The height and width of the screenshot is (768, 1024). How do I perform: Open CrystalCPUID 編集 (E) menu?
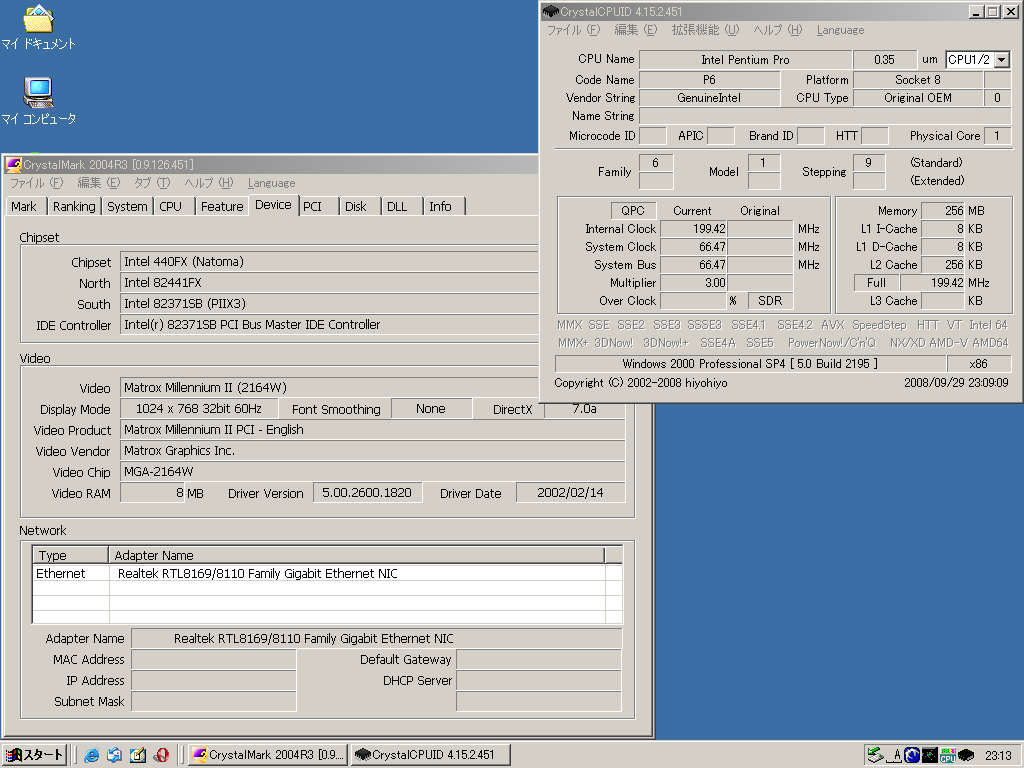point(635,30)
